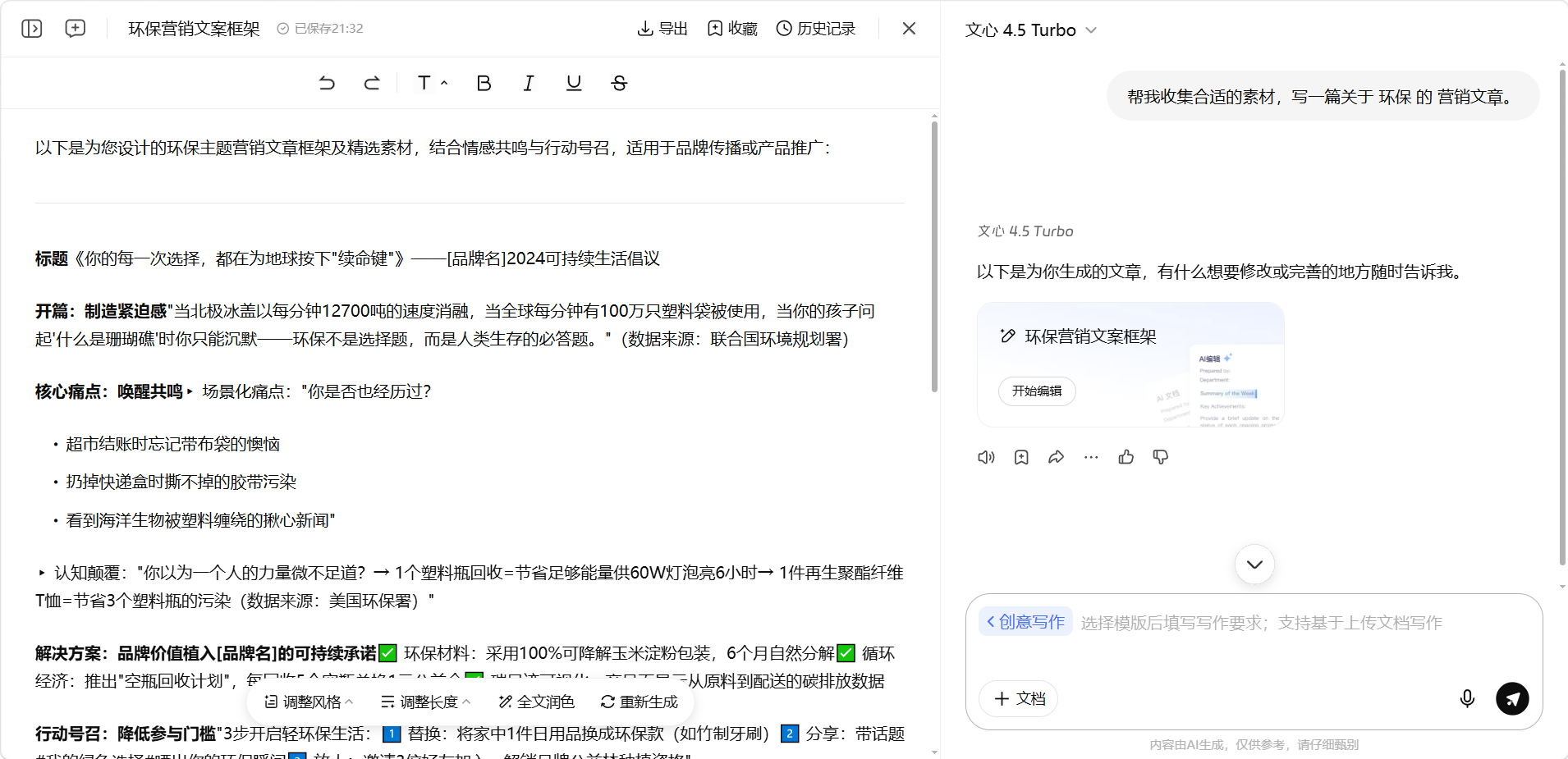Toggle italic formatting
The width and height of the screenshot is (1568, 759).
[x=529, y=83]
